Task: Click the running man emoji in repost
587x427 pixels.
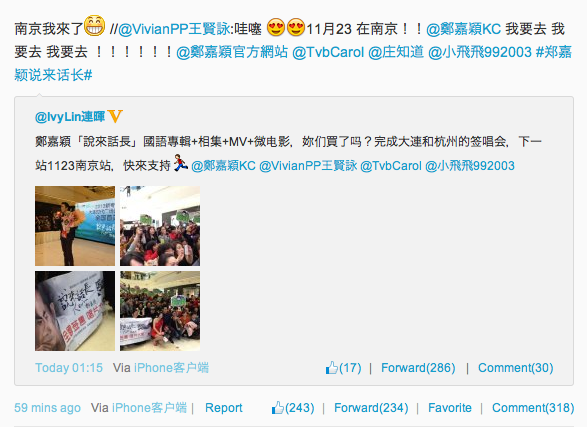Action: [x=180, y=163]
